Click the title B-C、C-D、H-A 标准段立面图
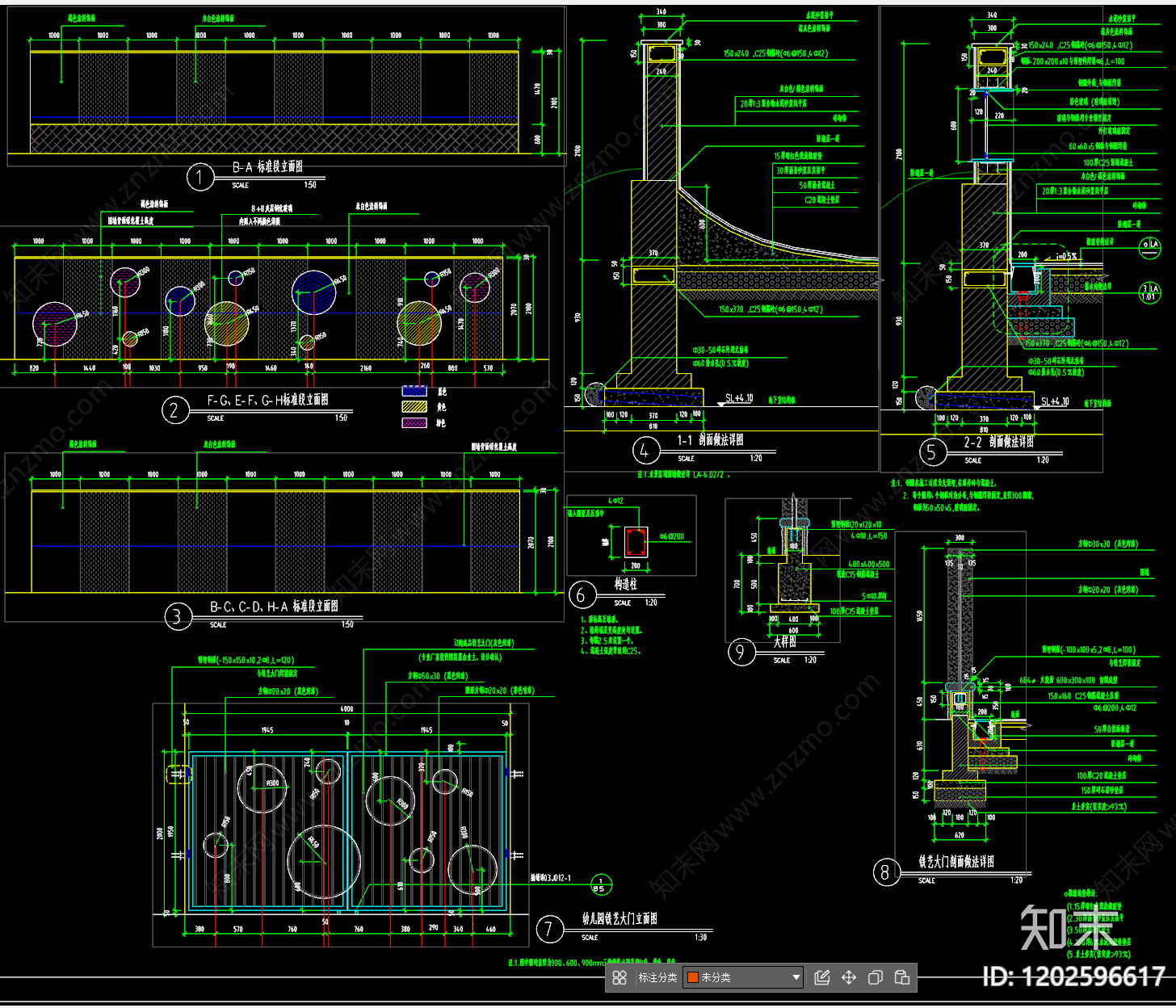This screenshot has height=1008, width=1176. click(275, 607)
